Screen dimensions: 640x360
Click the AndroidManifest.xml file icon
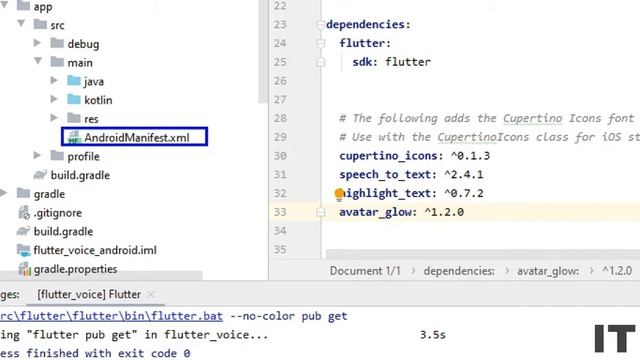(x=74, y=137)
